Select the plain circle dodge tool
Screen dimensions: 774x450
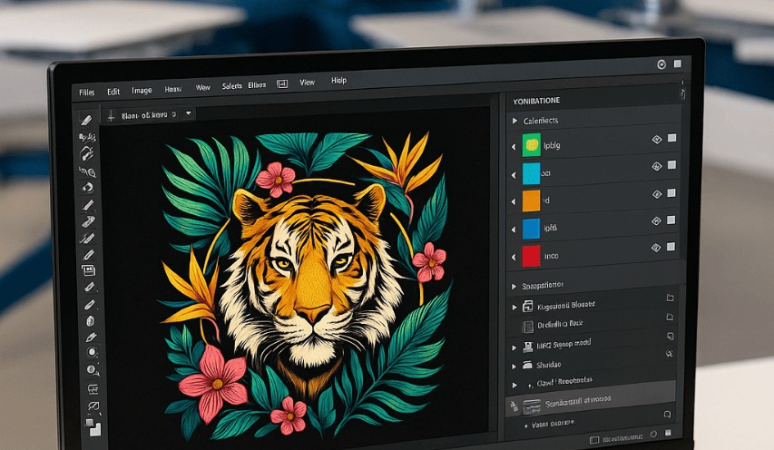pyautogui.click(x=91, y=352)
